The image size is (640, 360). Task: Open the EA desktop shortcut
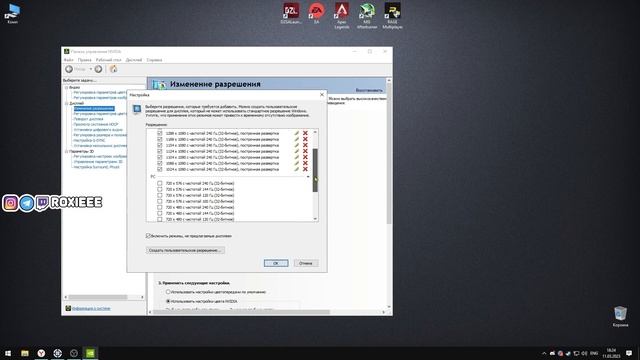(316, 13)
